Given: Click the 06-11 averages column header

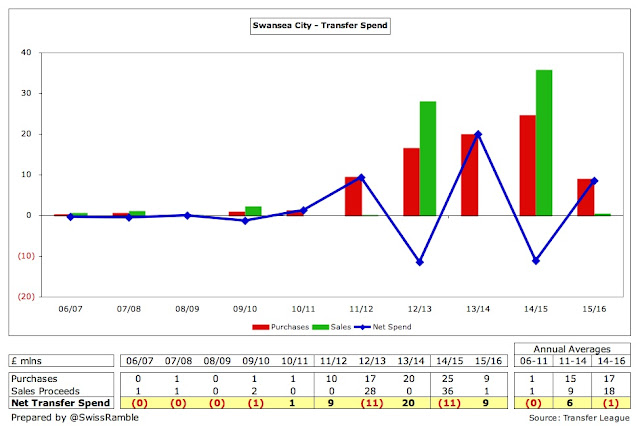Looking at the screenshot, I should [x=533, y=361].
